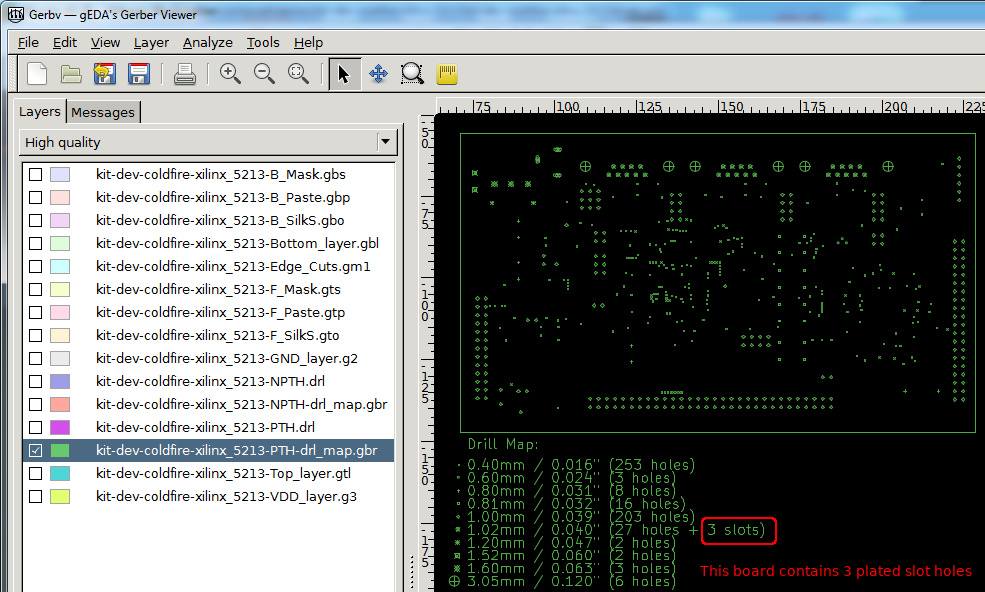Image resolution: width=985 pixels, height=592 pixels.
Task: Open the Analyze menu
Action: (x=207, y=42)
